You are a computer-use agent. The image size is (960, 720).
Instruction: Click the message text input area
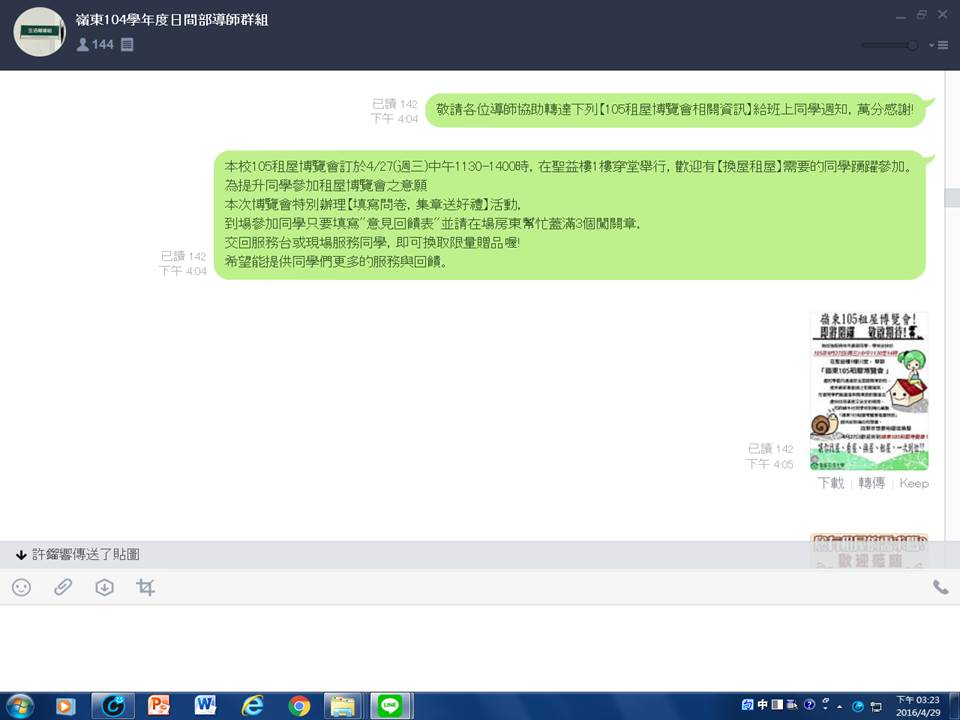480,648
